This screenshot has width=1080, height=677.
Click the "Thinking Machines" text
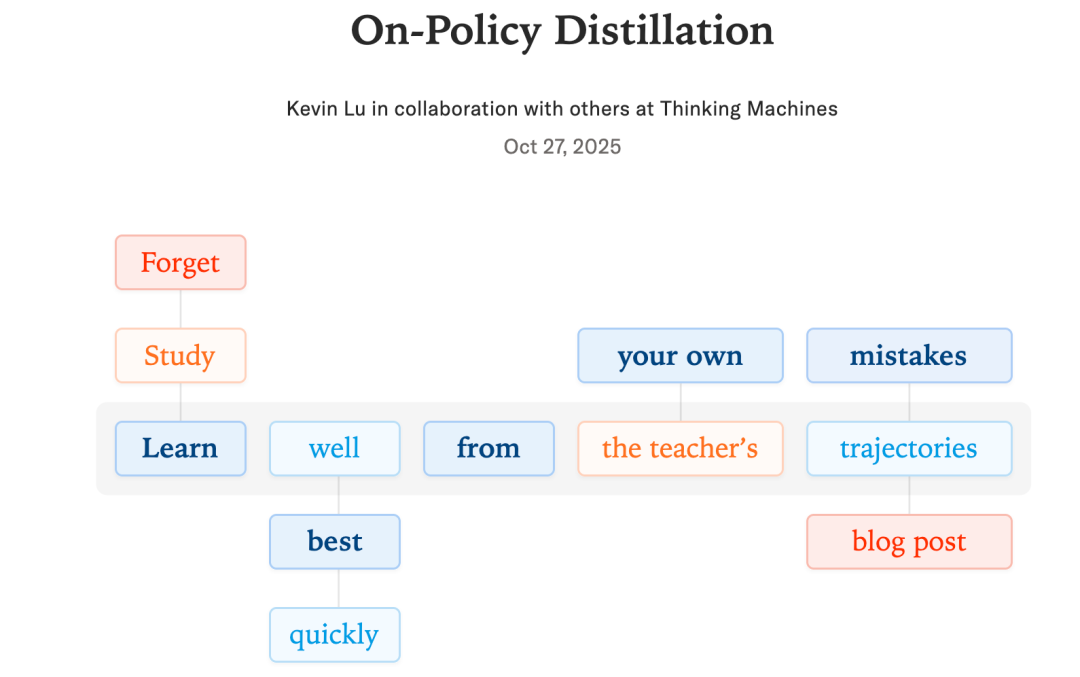pos(748,109)
